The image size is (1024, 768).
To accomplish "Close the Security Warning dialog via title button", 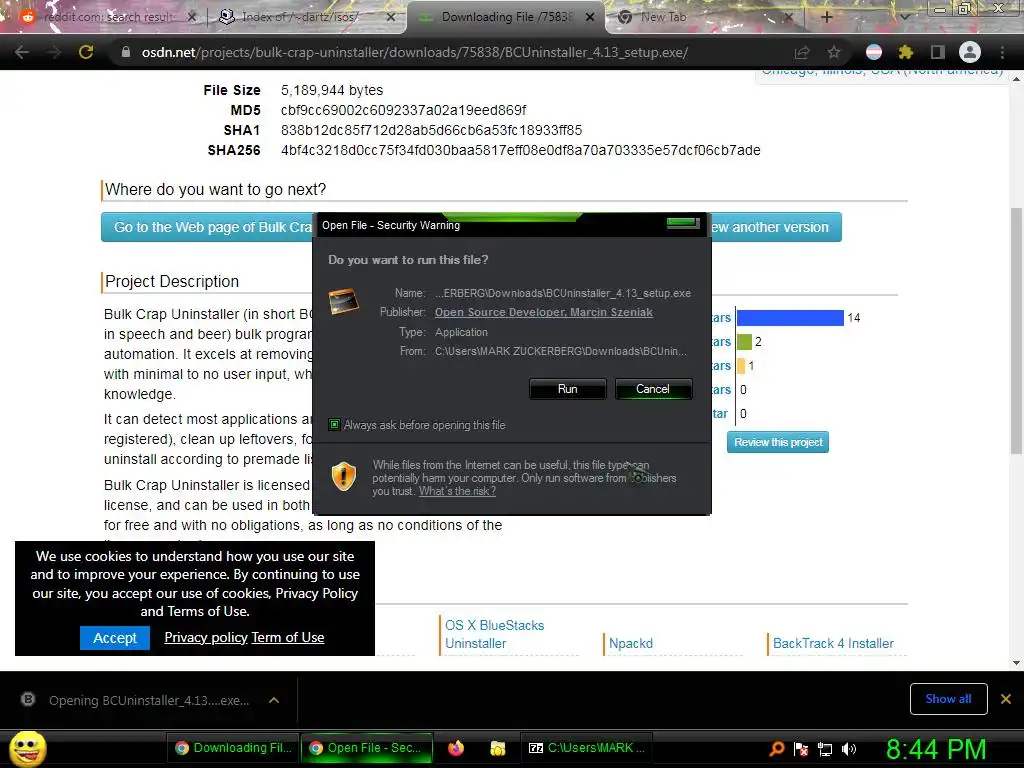I will 683,223.
